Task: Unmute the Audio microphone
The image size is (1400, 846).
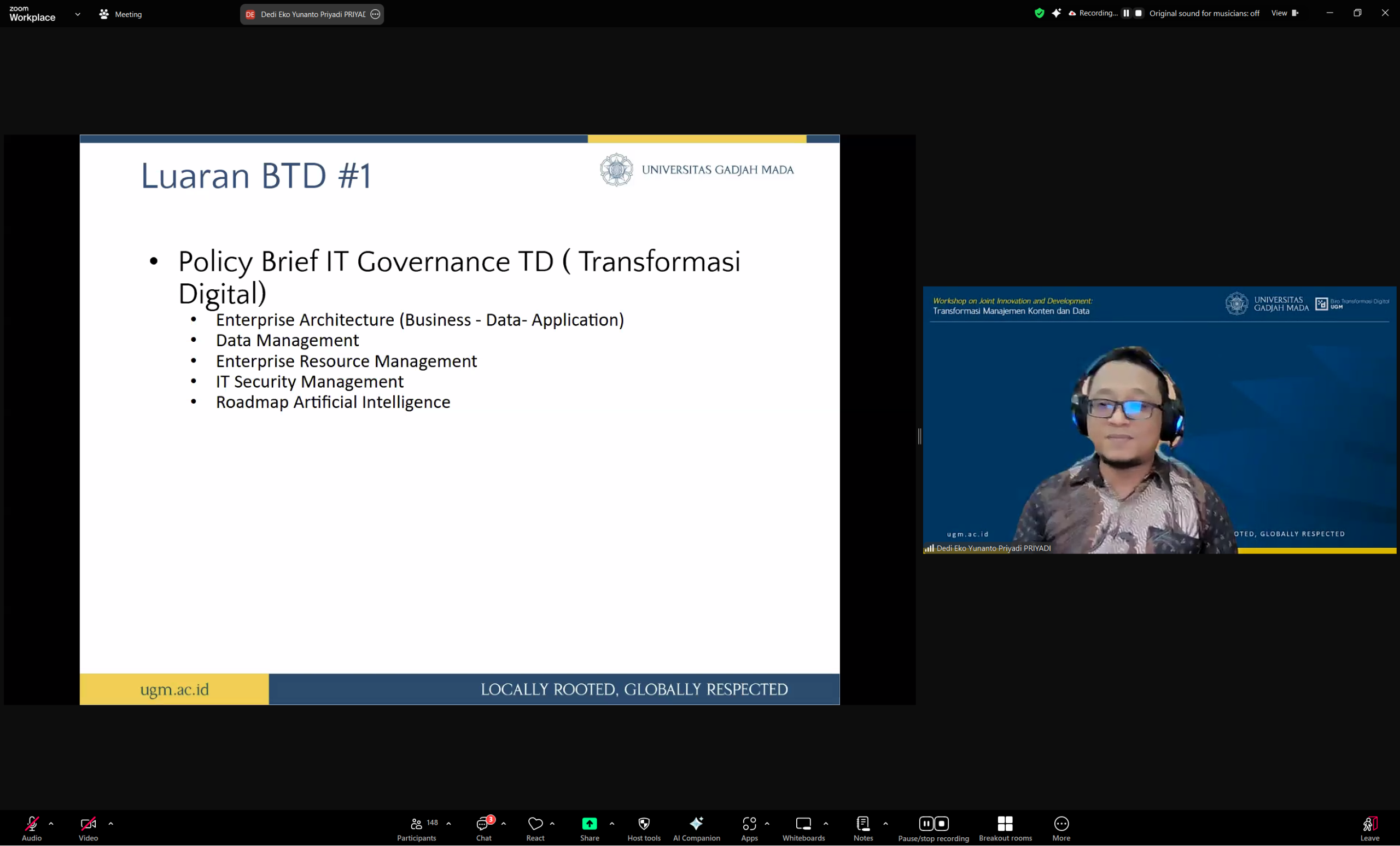Action: 32,828
